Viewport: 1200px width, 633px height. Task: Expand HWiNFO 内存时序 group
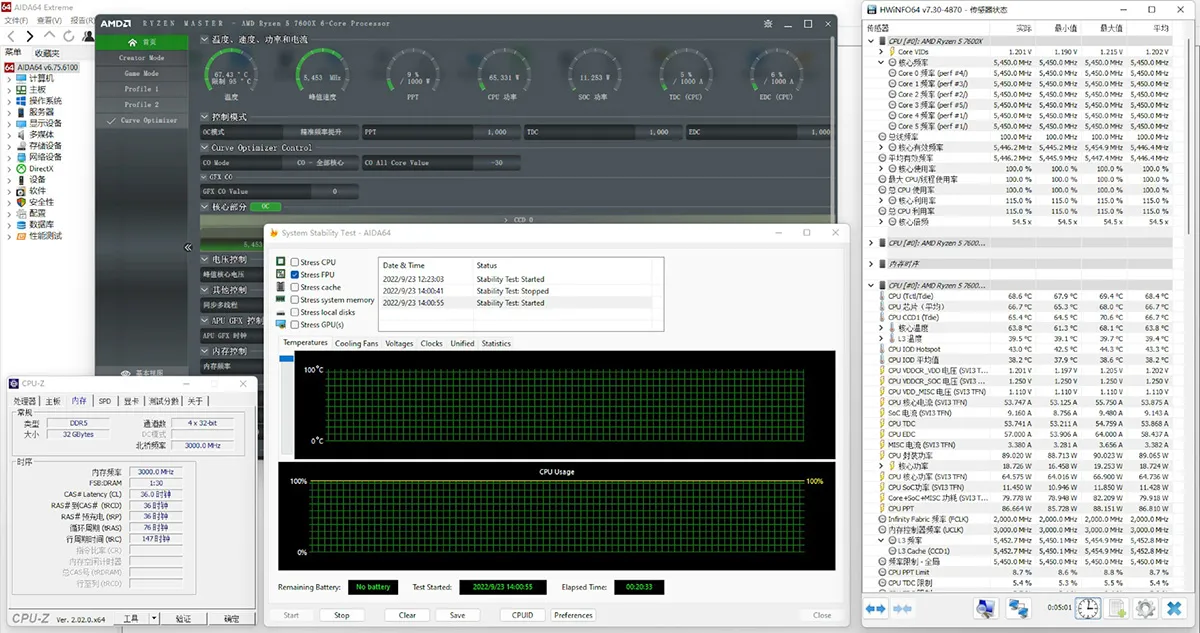pos(870,263)
